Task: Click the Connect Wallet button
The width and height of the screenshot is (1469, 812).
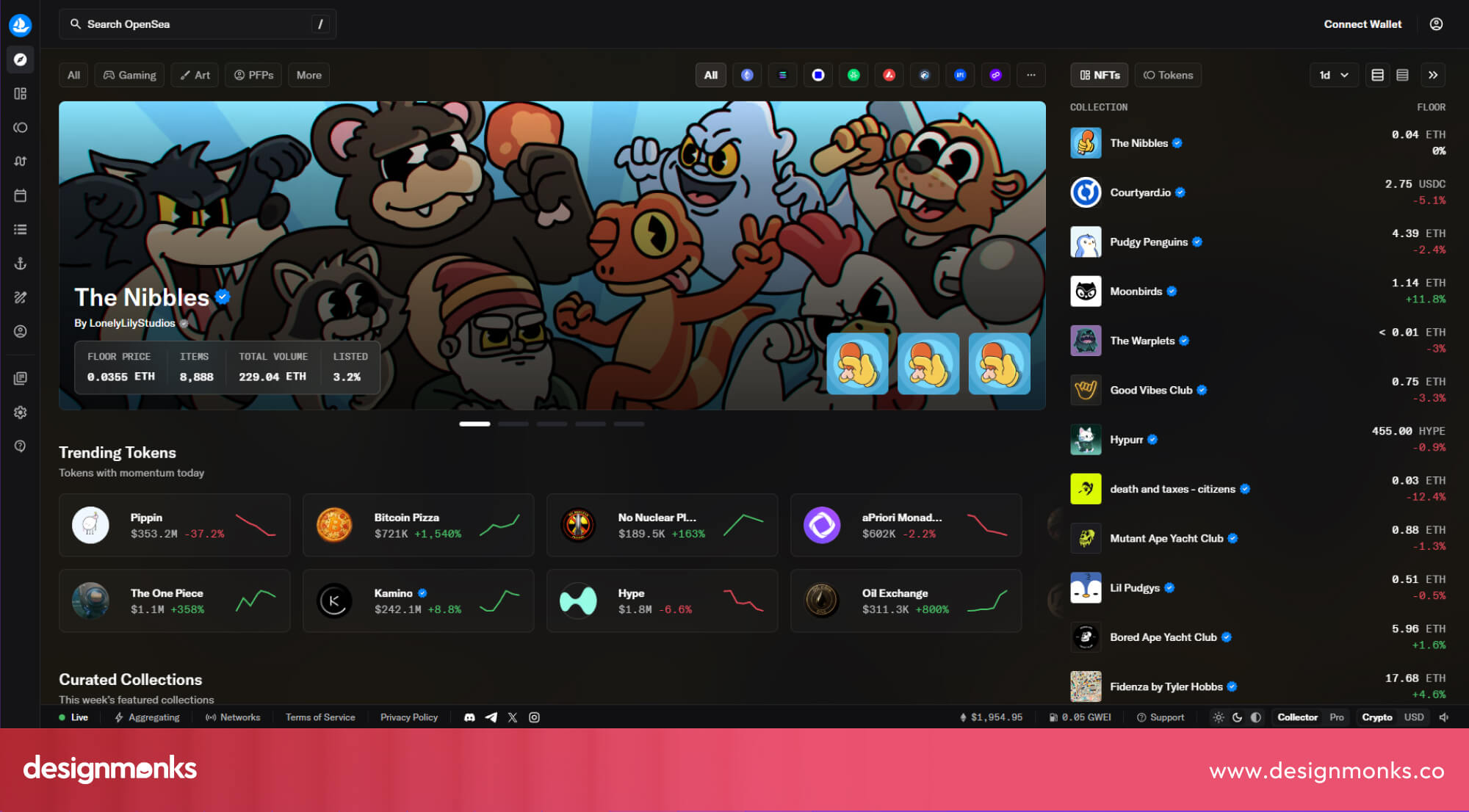Action: (1362, 24)
